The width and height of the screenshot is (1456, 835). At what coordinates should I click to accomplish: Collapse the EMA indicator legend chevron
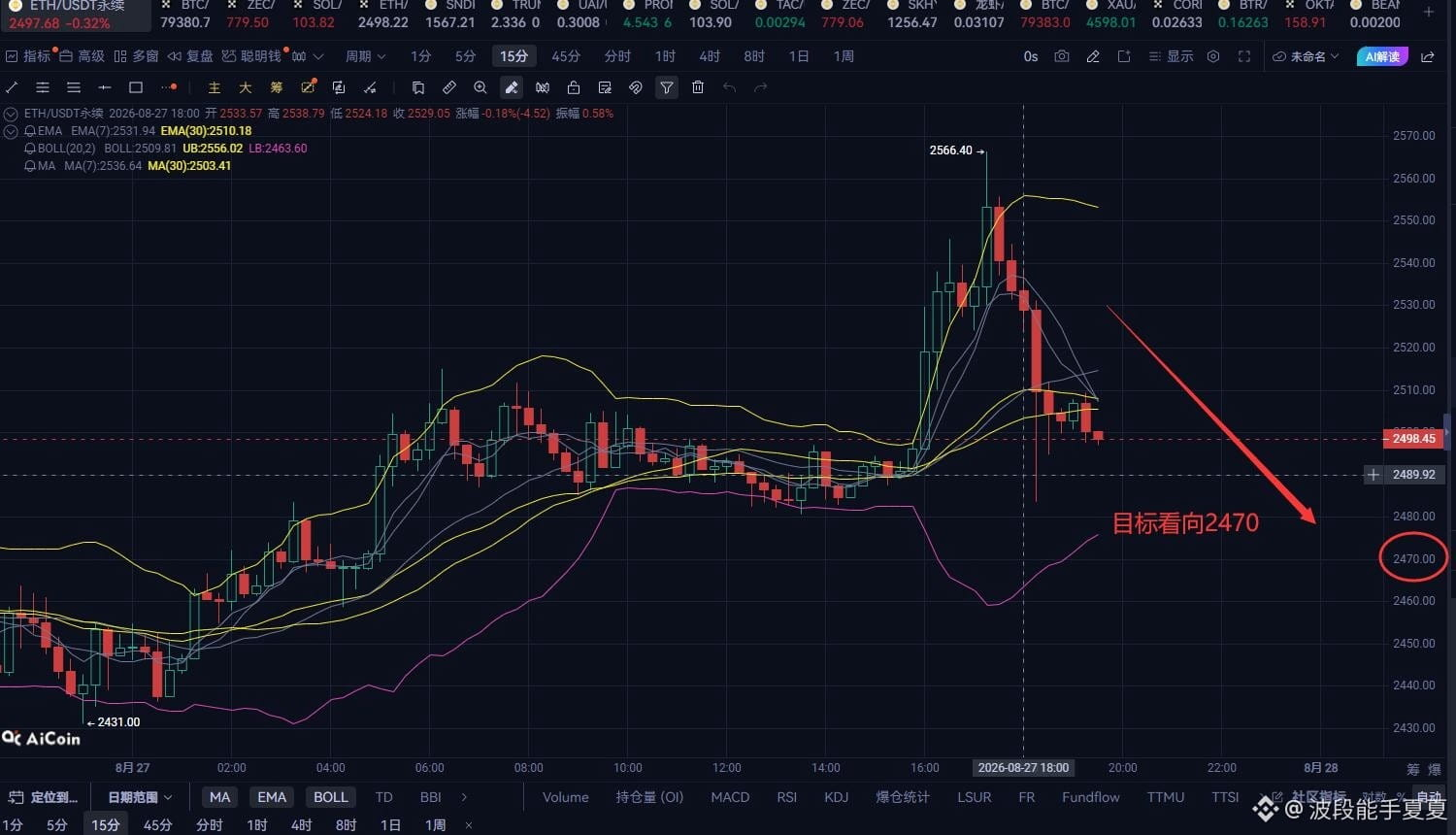click(11, 131)
